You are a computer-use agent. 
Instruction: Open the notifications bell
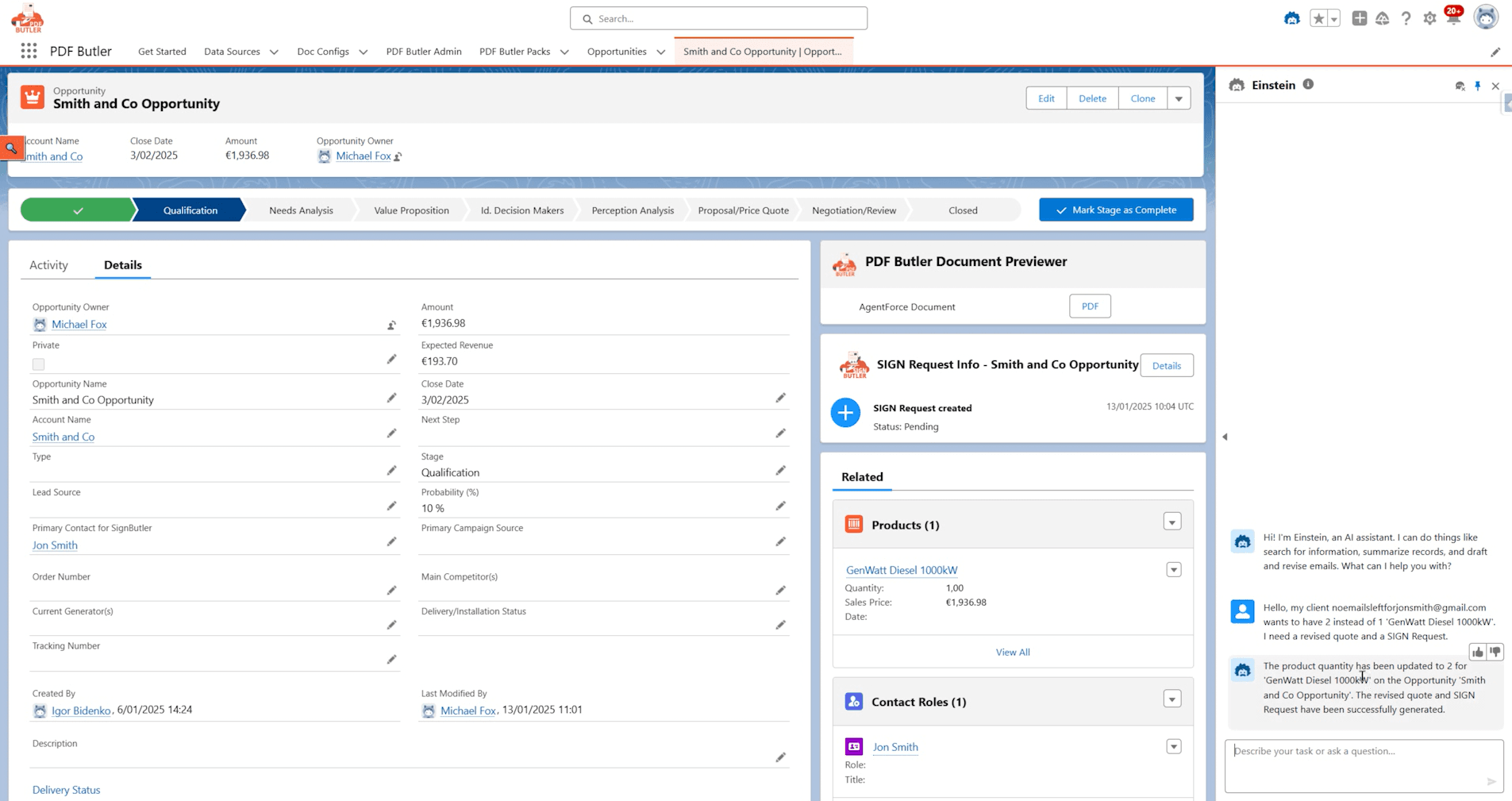coord(1453,17)
